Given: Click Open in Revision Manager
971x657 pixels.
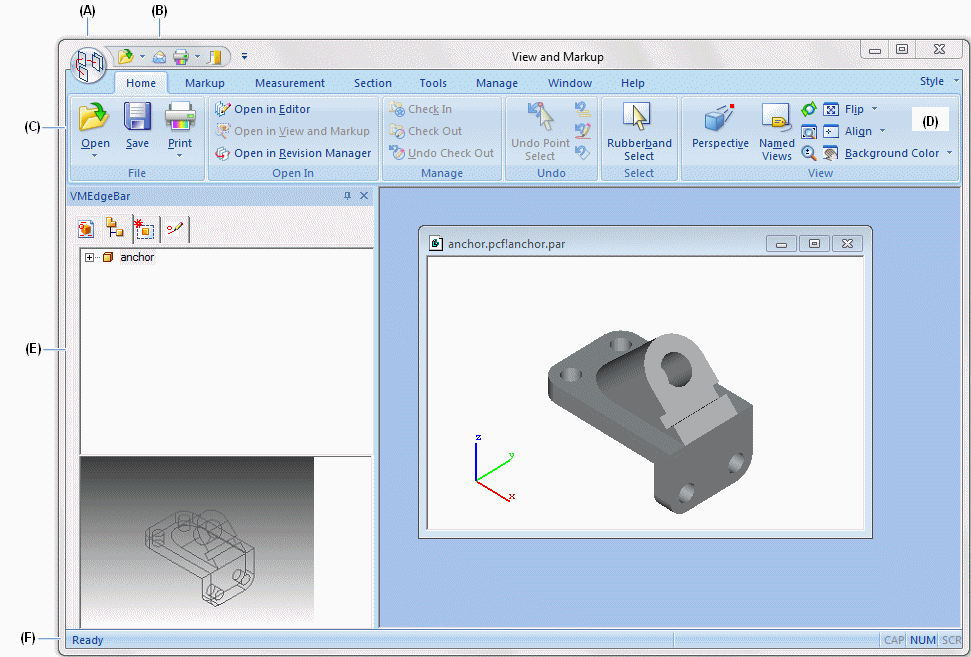Looking at the screenshot, I should pos(301,153).
